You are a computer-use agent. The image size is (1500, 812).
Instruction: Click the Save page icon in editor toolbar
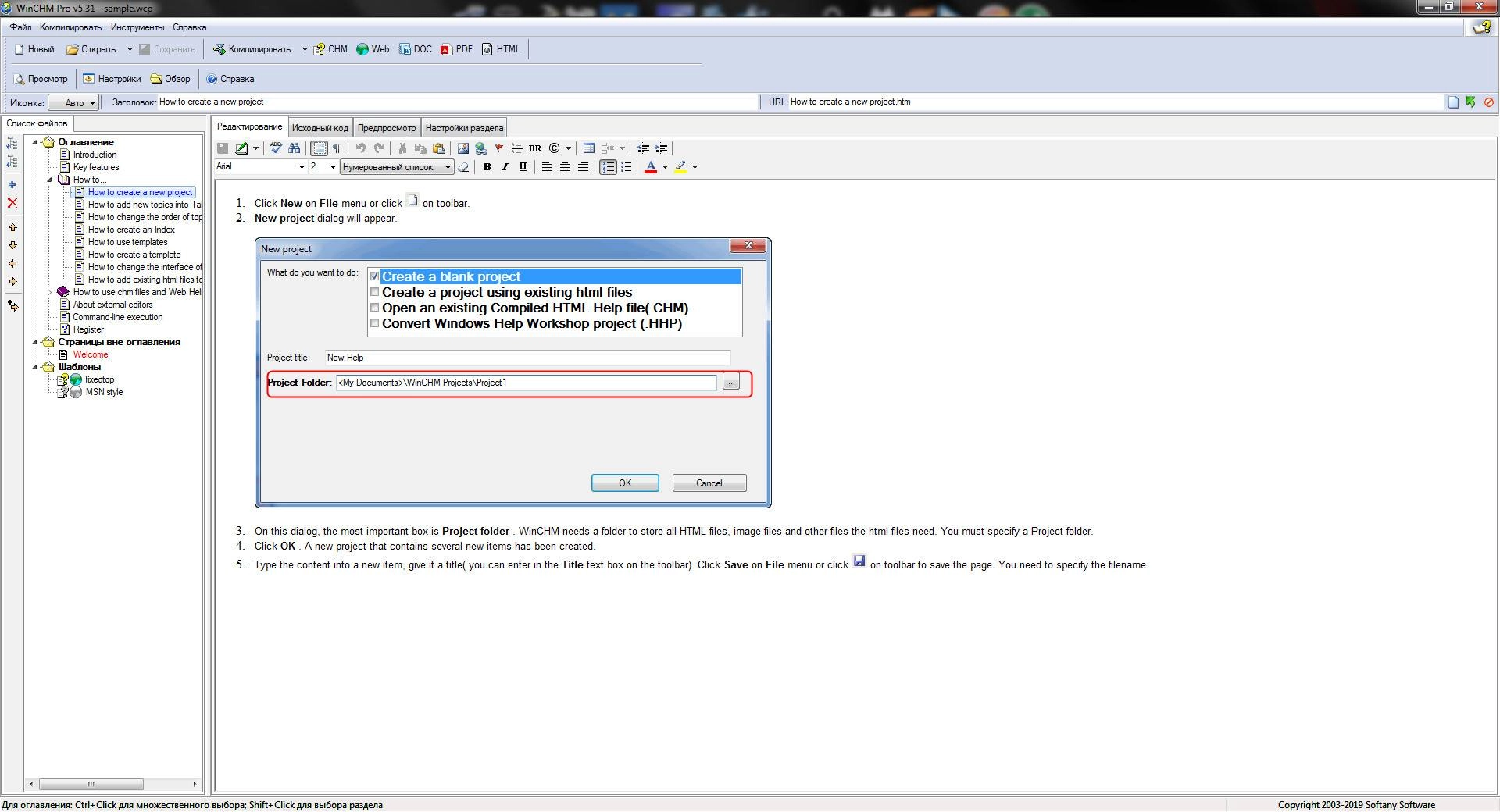223,148
